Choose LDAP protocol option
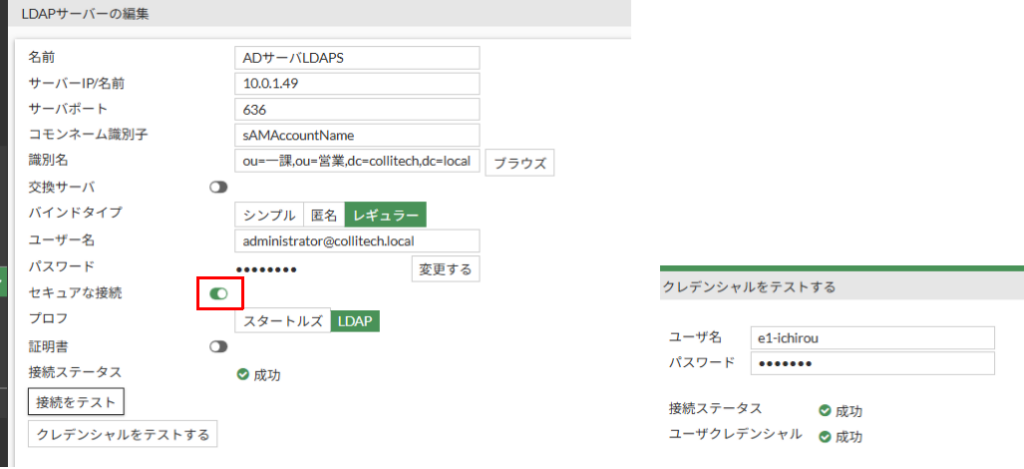The height and width of the screenshot is (469, 1024). (355, 321)
